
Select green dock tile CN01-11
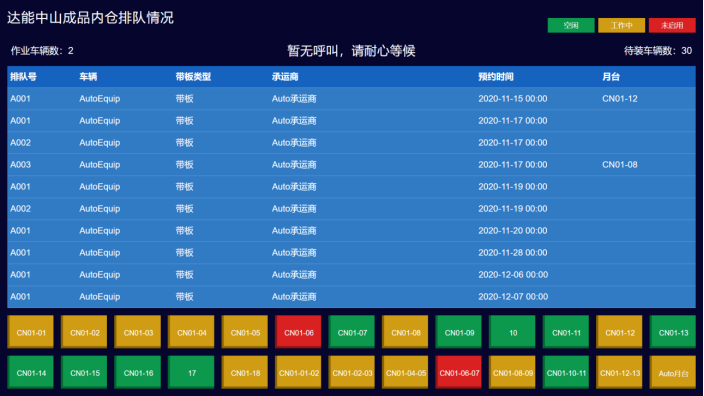pyautogui.click(x=566, y=332)
